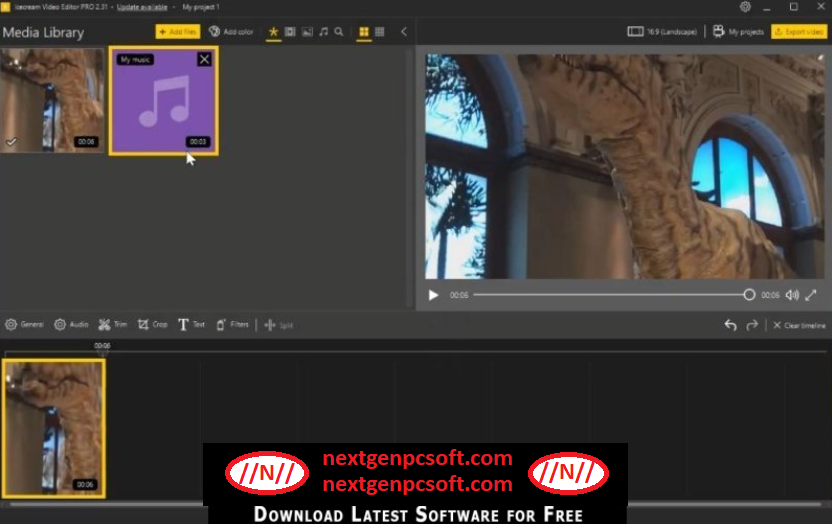Switch to large thumbnail view

(x=364, y=32)
